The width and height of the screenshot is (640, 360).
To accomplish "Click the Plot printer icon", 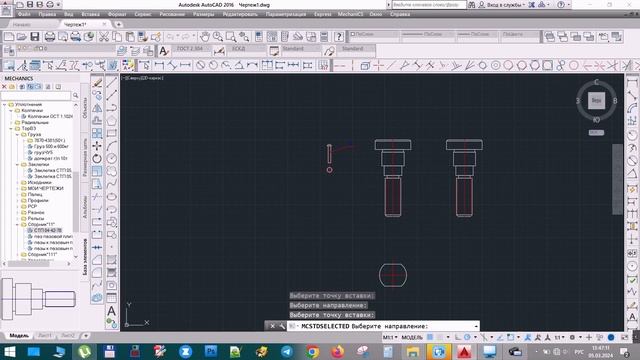I will coord(49,37).
